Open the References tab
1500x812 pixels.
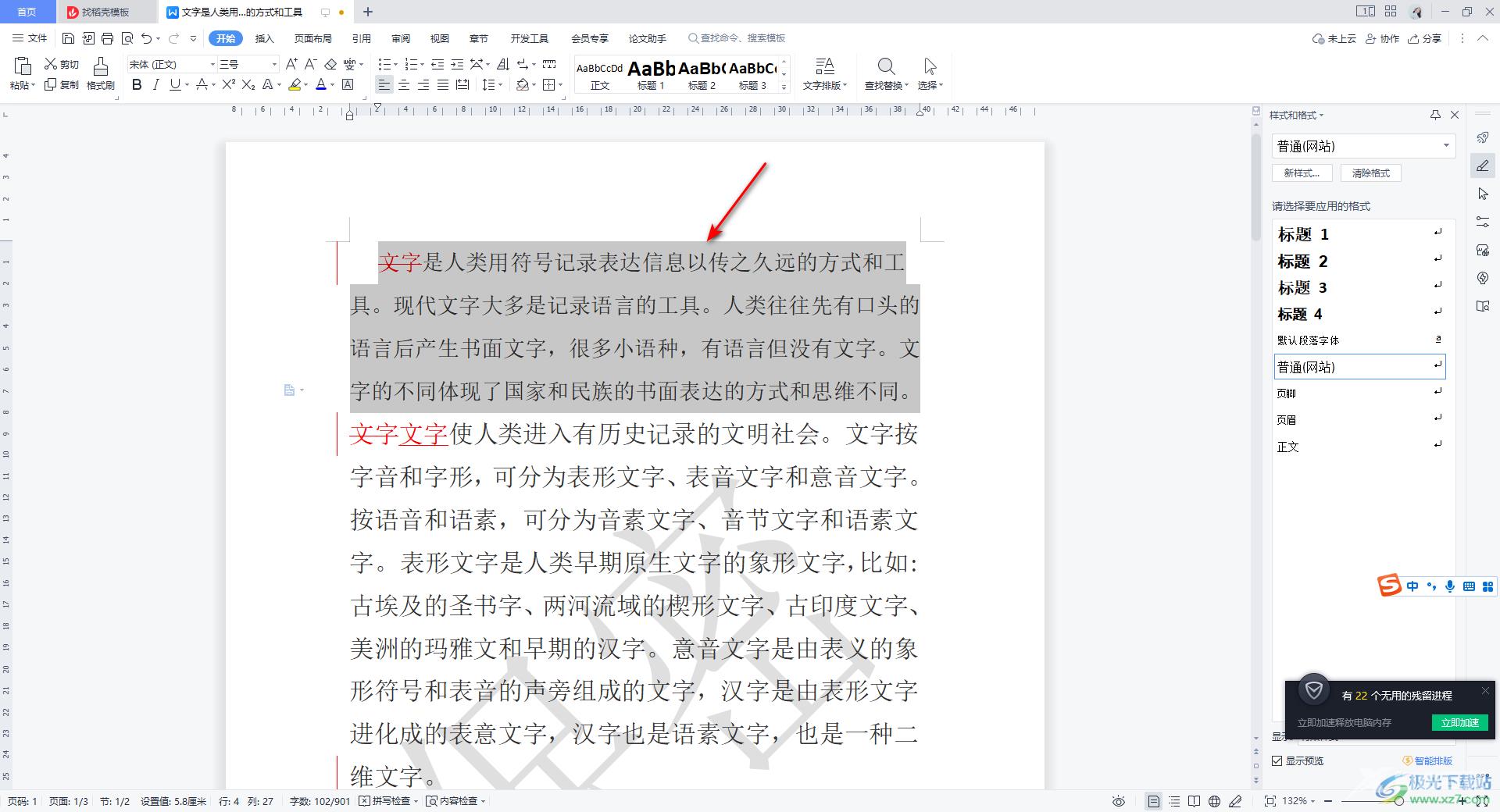[361, 38]
